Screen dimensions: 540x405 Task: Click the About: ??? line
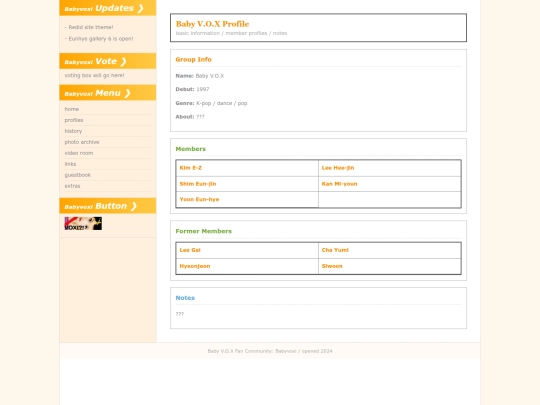tap(190, 117)
